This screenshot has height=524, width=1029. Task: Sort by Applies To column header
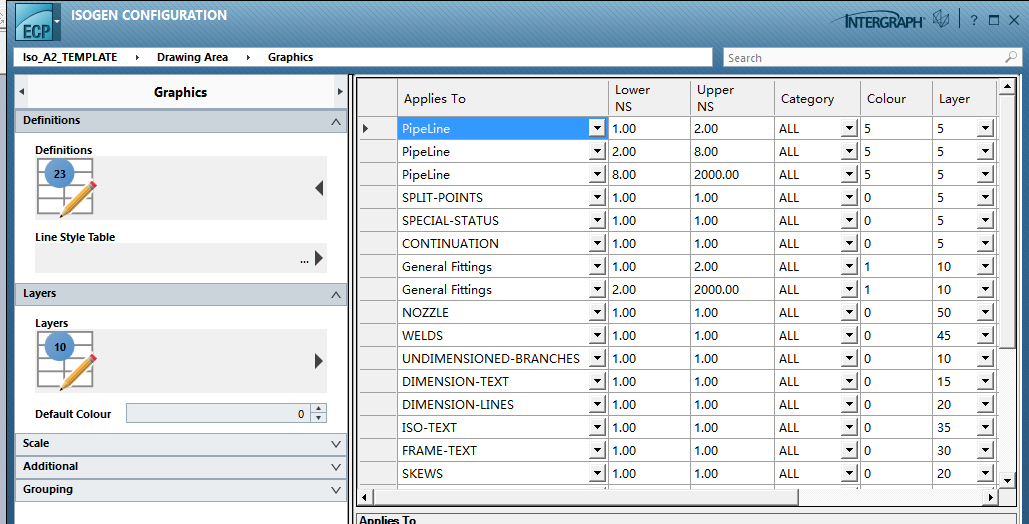[x=503, y=98]
